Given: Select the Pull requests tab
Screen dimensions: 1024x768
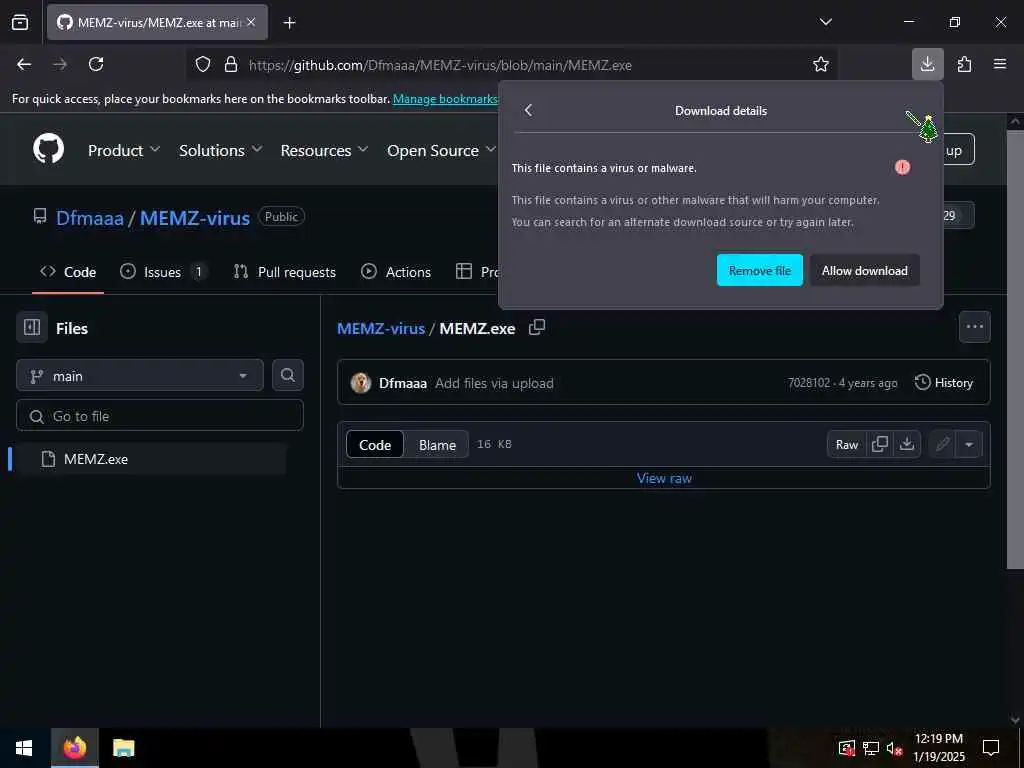Looking at the screenshot, I should 285,272.
